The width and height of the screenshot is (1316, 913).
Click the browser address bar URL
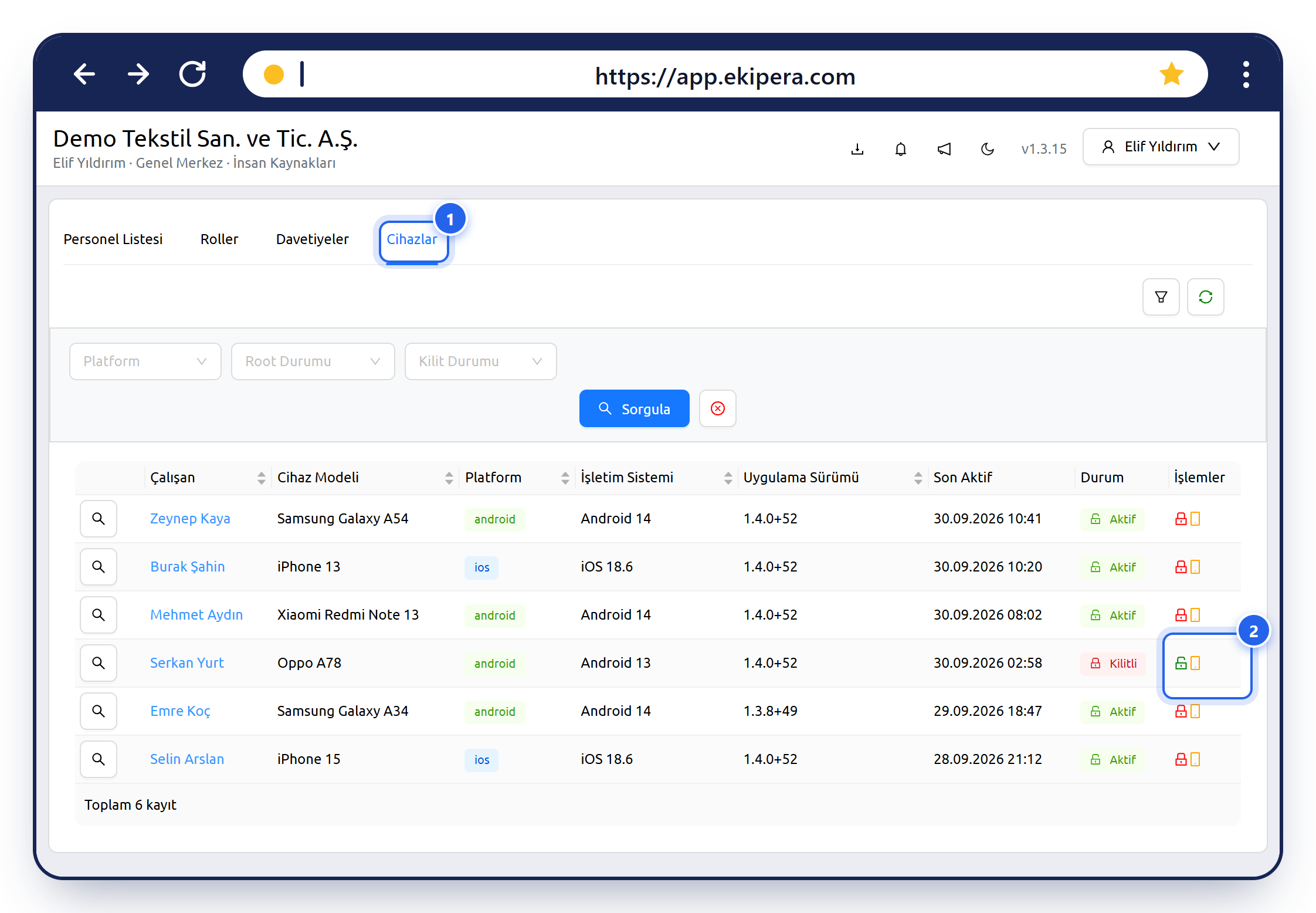(725, 76)
